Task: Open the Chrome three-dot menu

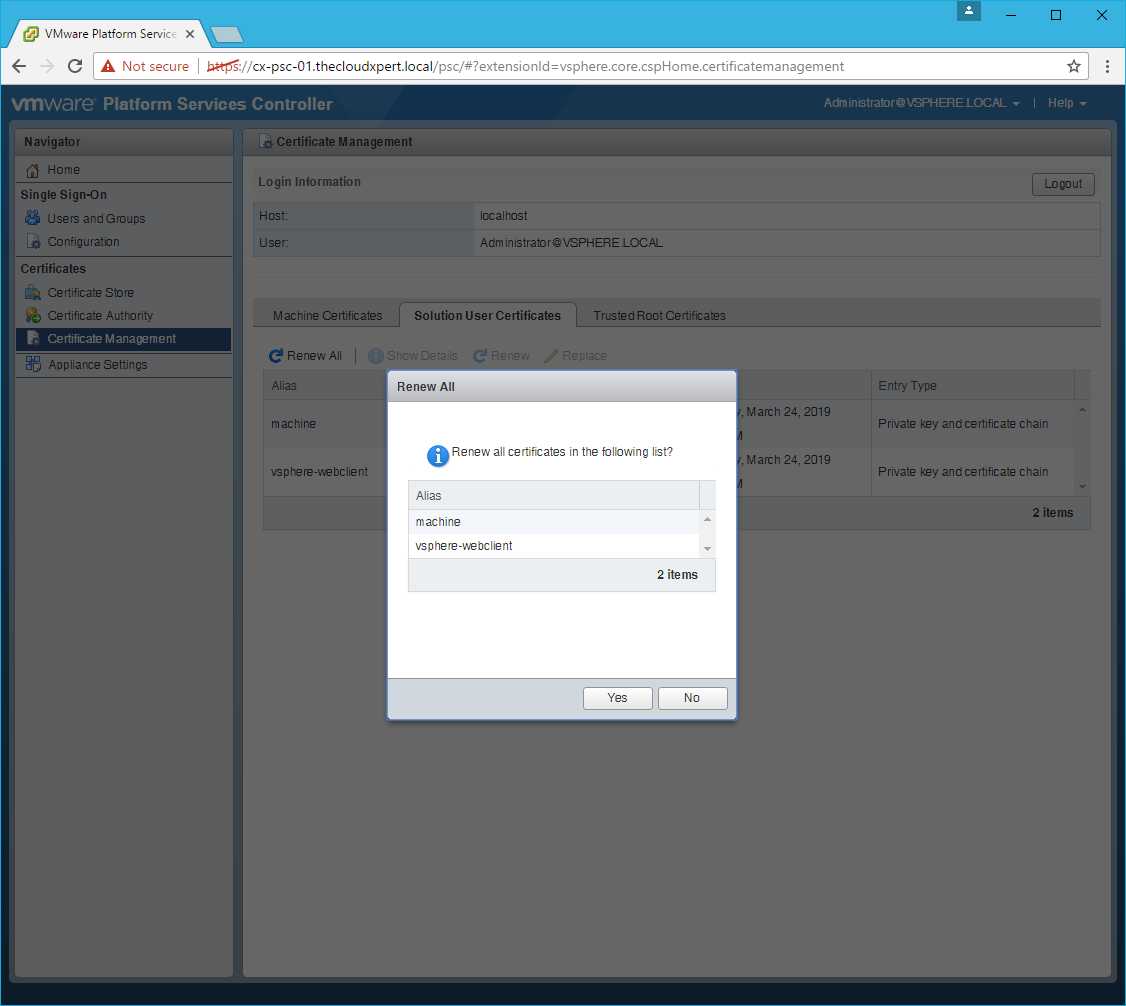Action: tap(1107, 66)
